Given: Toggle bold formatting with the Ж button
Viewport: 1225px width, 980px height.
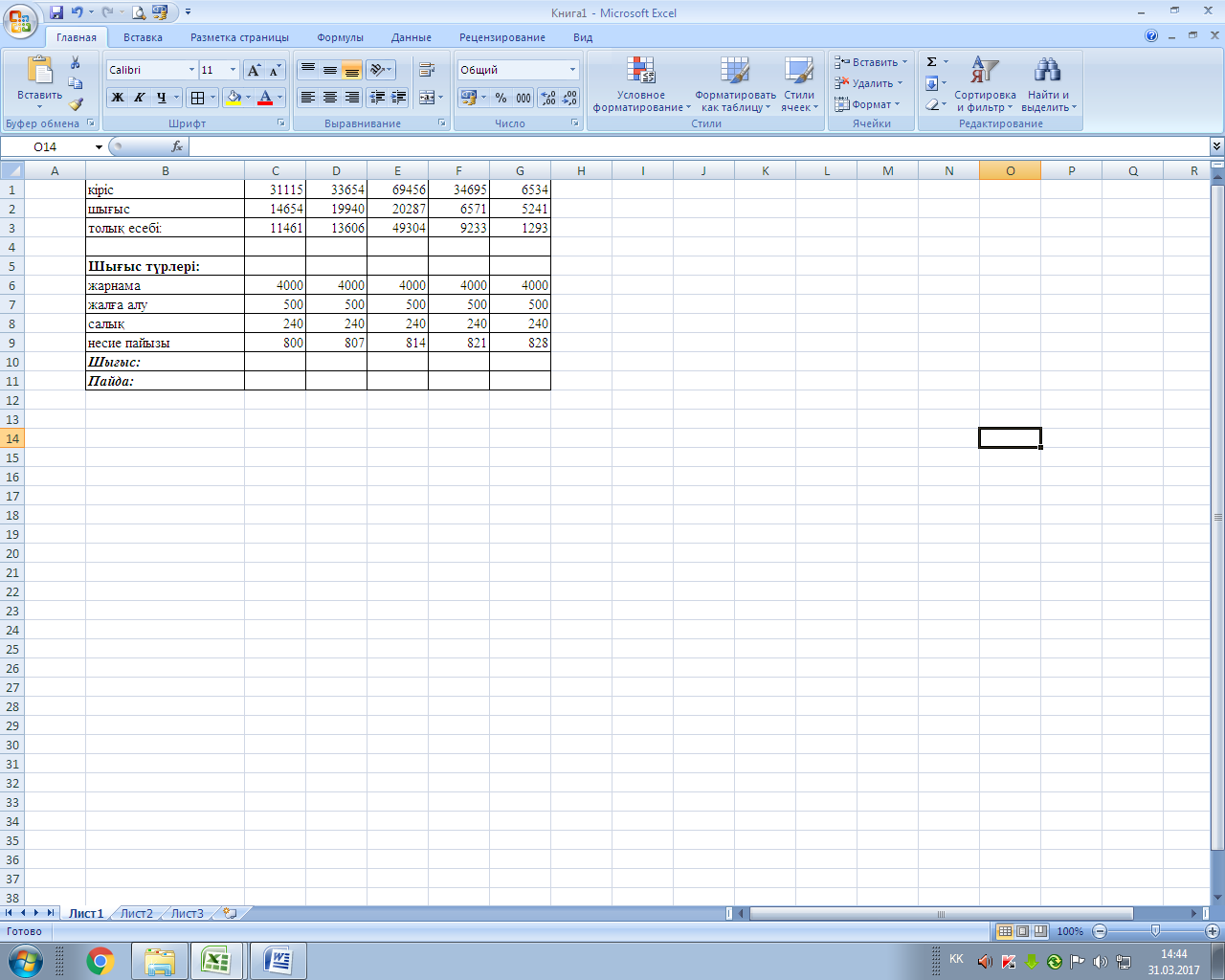Looking at the screenshot, I should pos(115,98).
